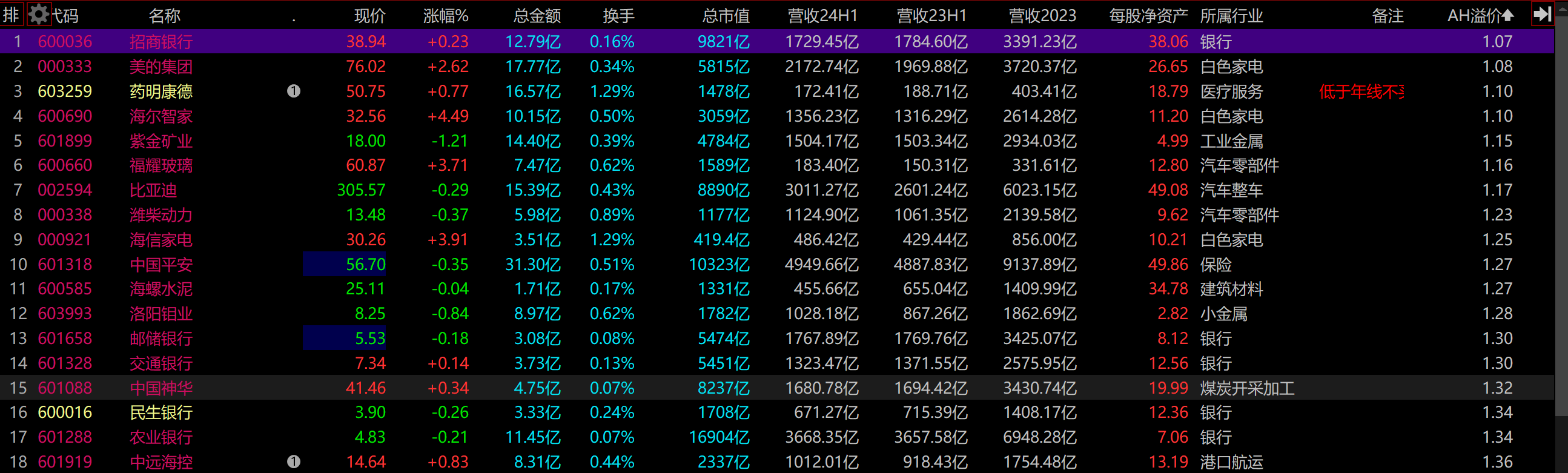
Task: Sort by the 备注 column header
Action: tap(1388, 15)
